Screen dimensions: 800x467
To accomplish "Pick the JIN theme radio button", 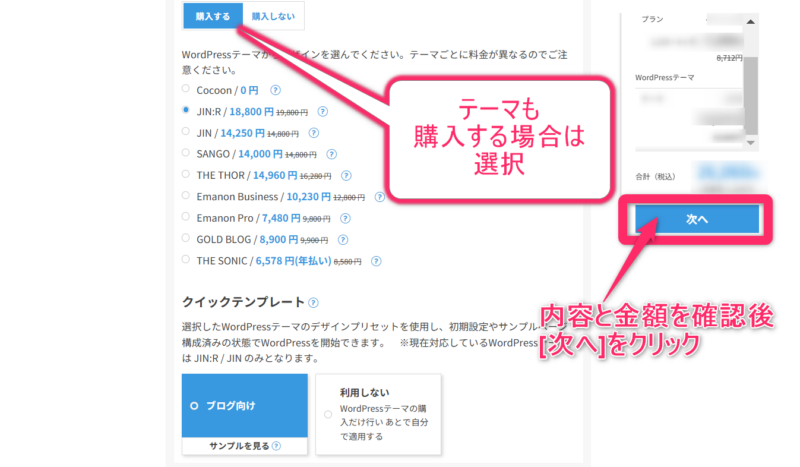I will (x=186, y=131).
